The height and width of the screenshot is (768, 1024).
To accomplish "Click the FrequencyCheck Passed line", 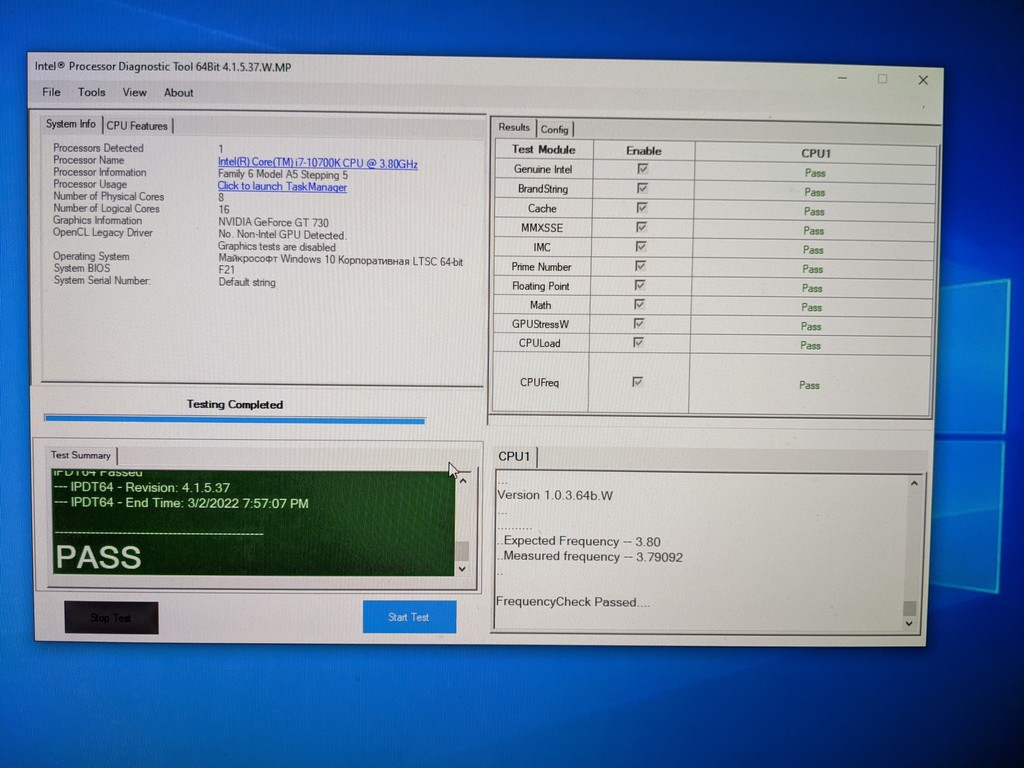I will point(573,602).
